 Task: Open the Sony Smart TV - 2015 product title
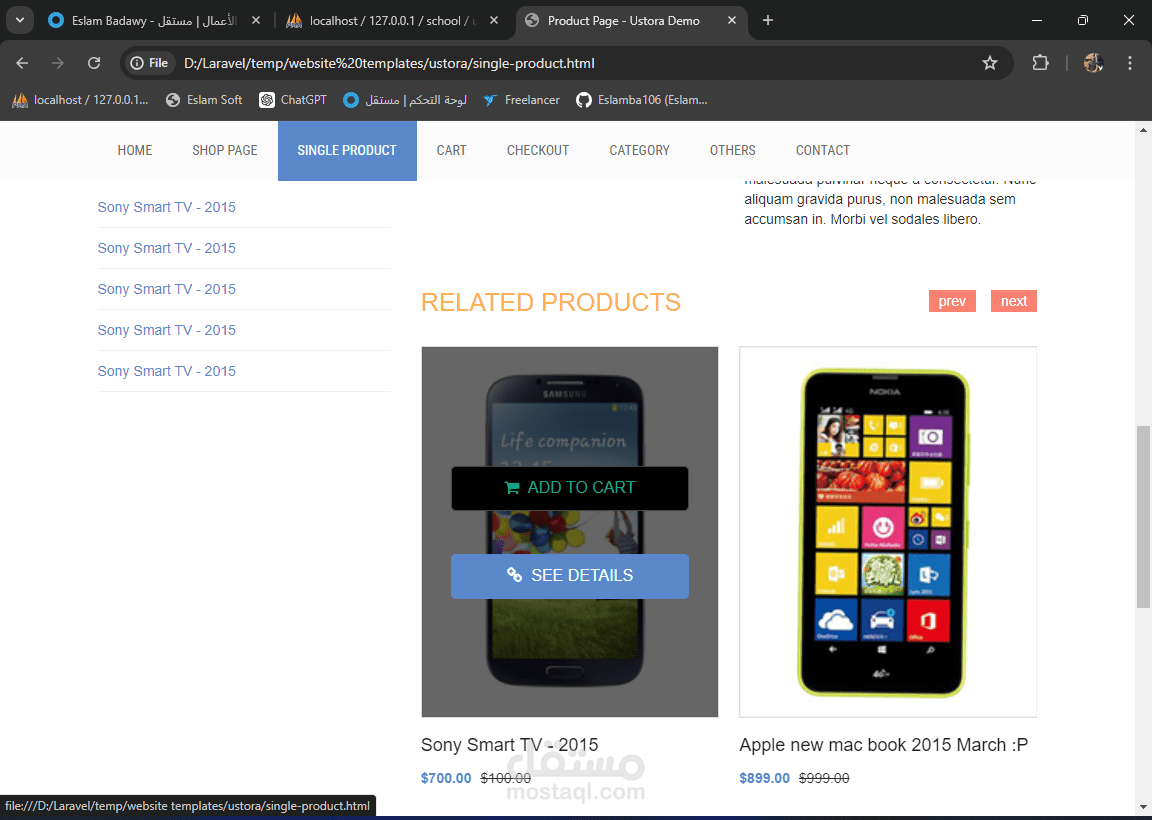pos(510,745)
